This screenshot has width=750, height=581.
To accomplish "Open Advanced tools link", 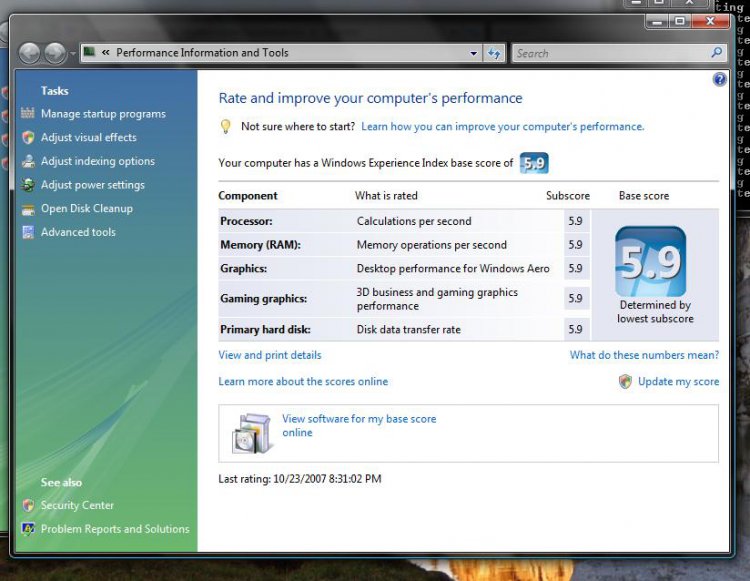I will [78, 232].
